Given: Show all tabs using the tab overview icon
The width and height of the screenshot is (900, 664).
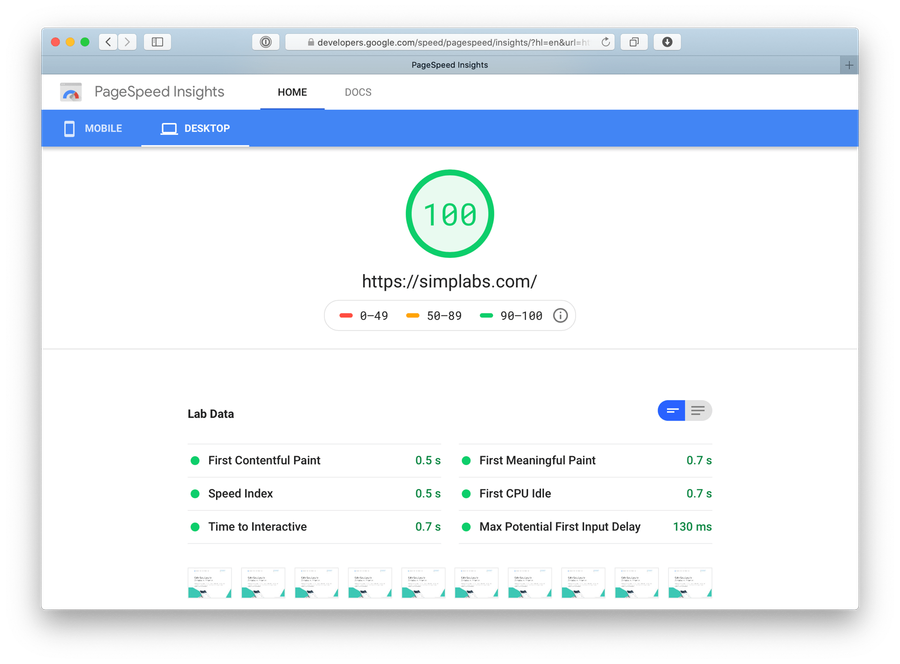Looking at the screenshot, I should (633, 41).
